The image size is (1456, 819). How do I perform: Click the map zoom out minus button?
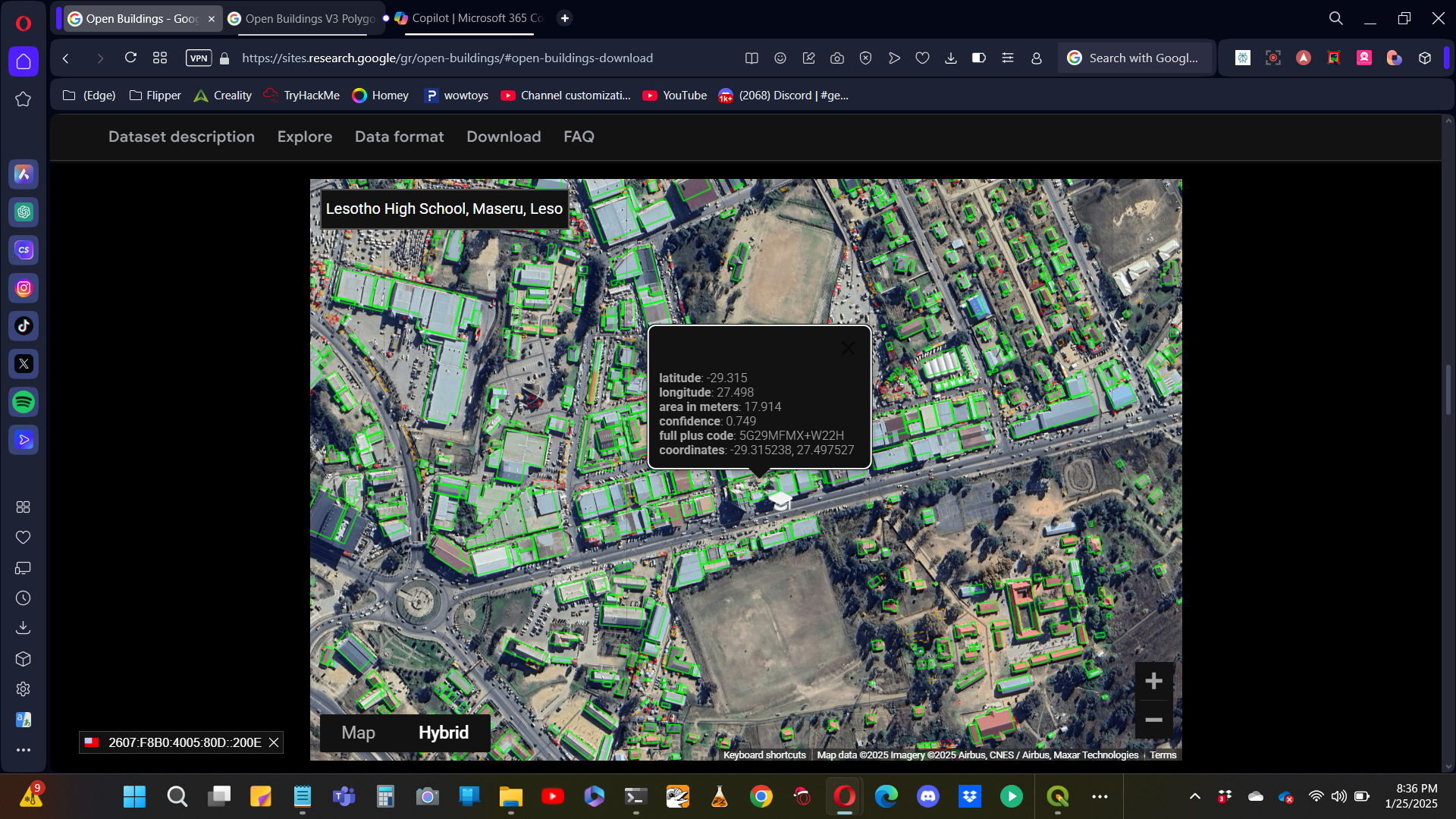pyautogui.click(x=1153, y=720)
